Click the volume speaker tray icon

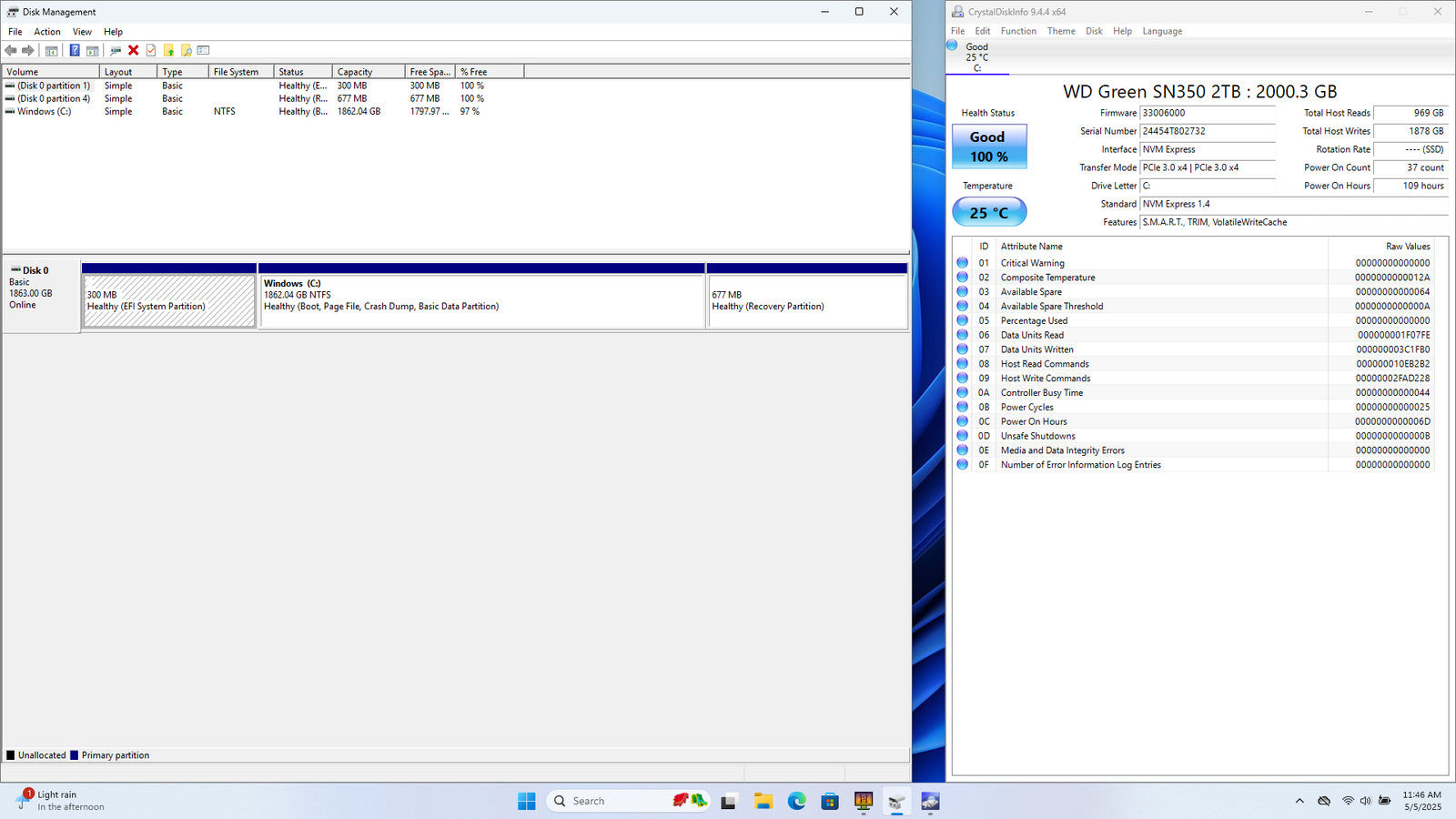1365,801
